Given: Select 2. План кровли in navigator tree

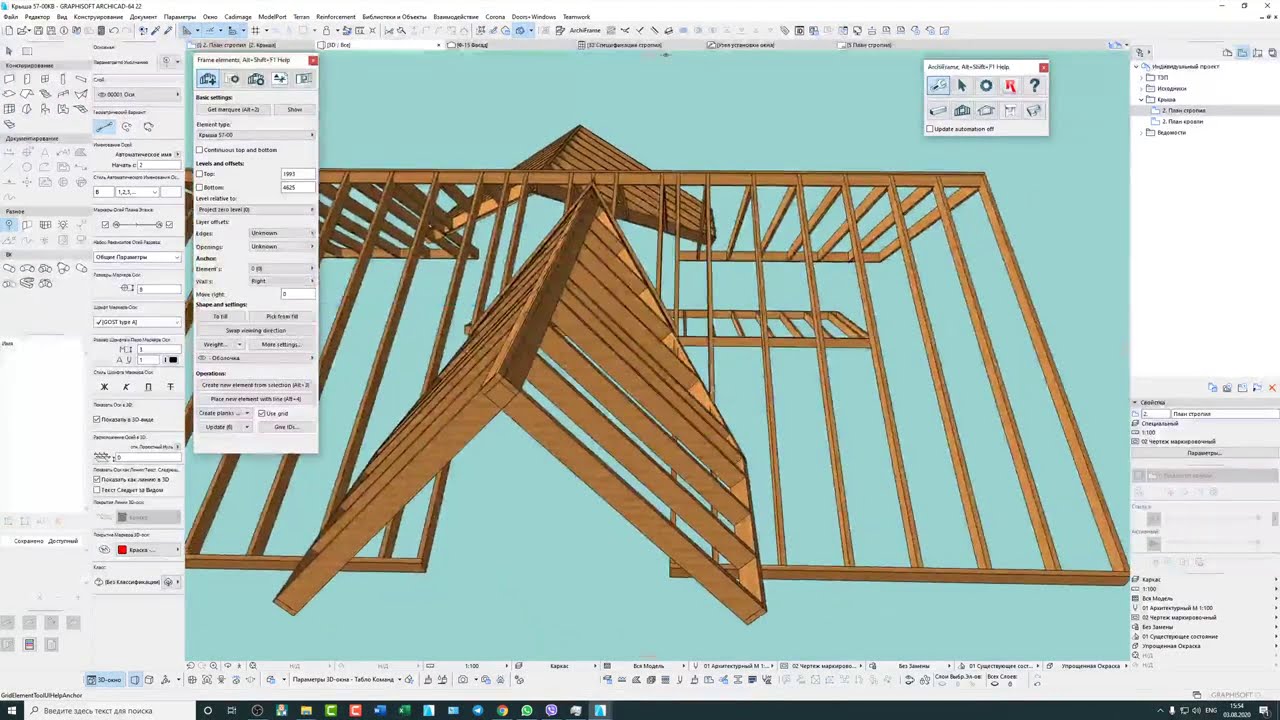Looking at the screenshot, I should 1182,121.
